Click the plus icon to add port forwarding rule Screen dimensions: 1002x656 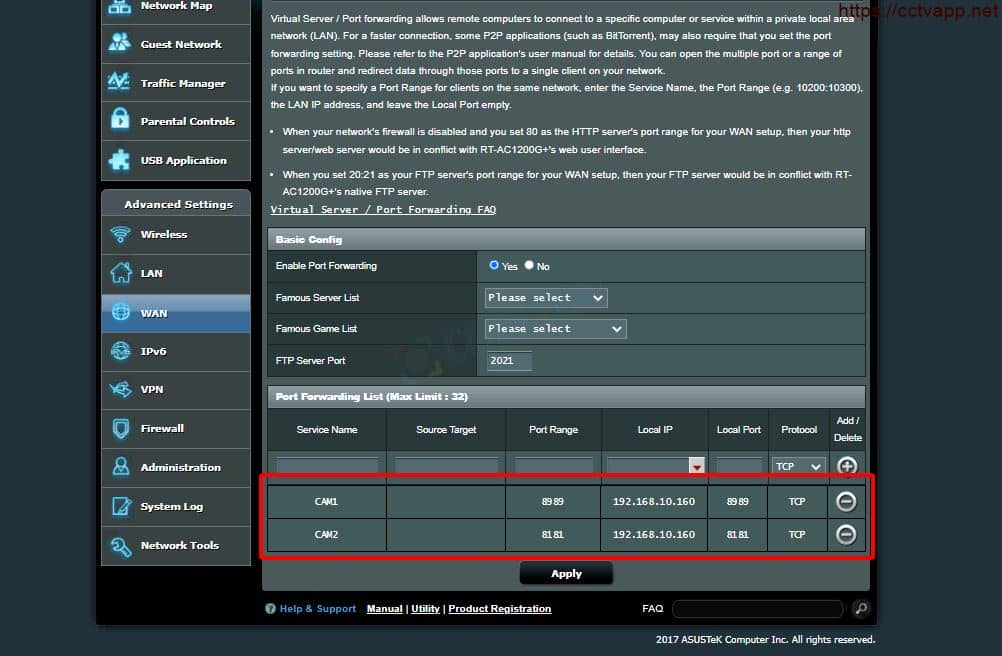coord(846,466)
